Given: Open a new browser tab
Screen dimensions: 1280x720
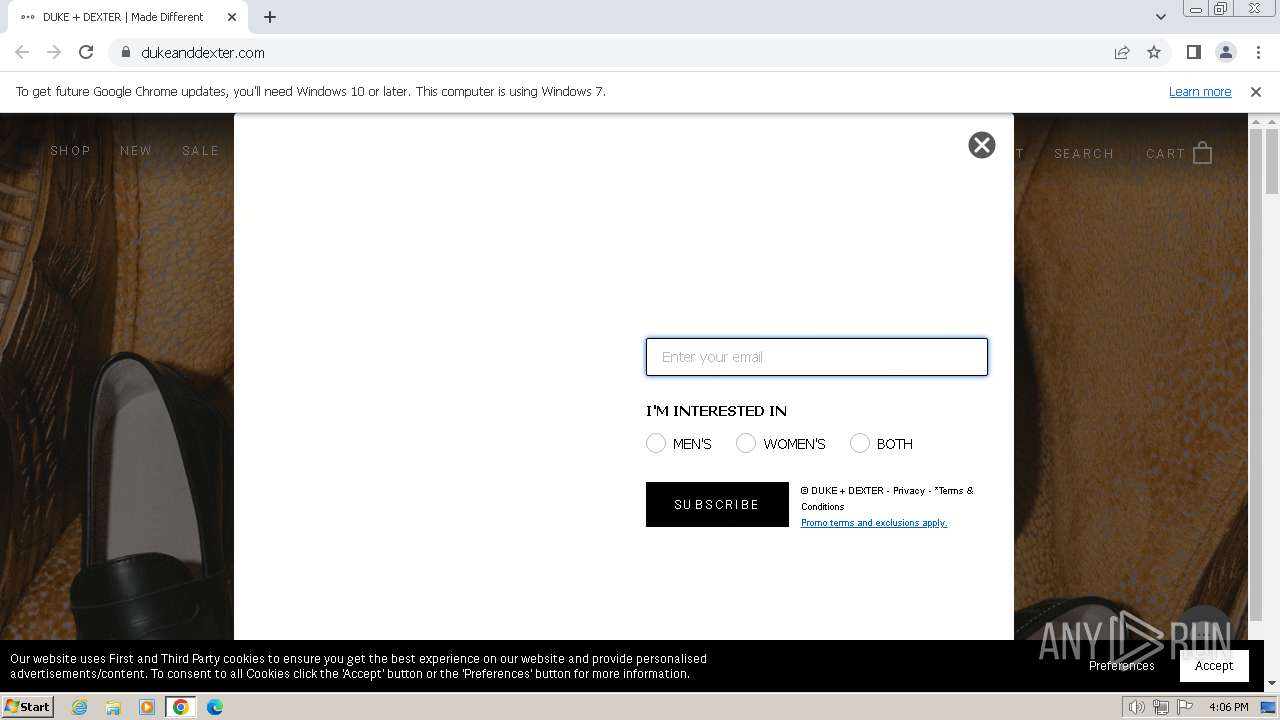Looking at the screenshot, I should click(270, 17).
